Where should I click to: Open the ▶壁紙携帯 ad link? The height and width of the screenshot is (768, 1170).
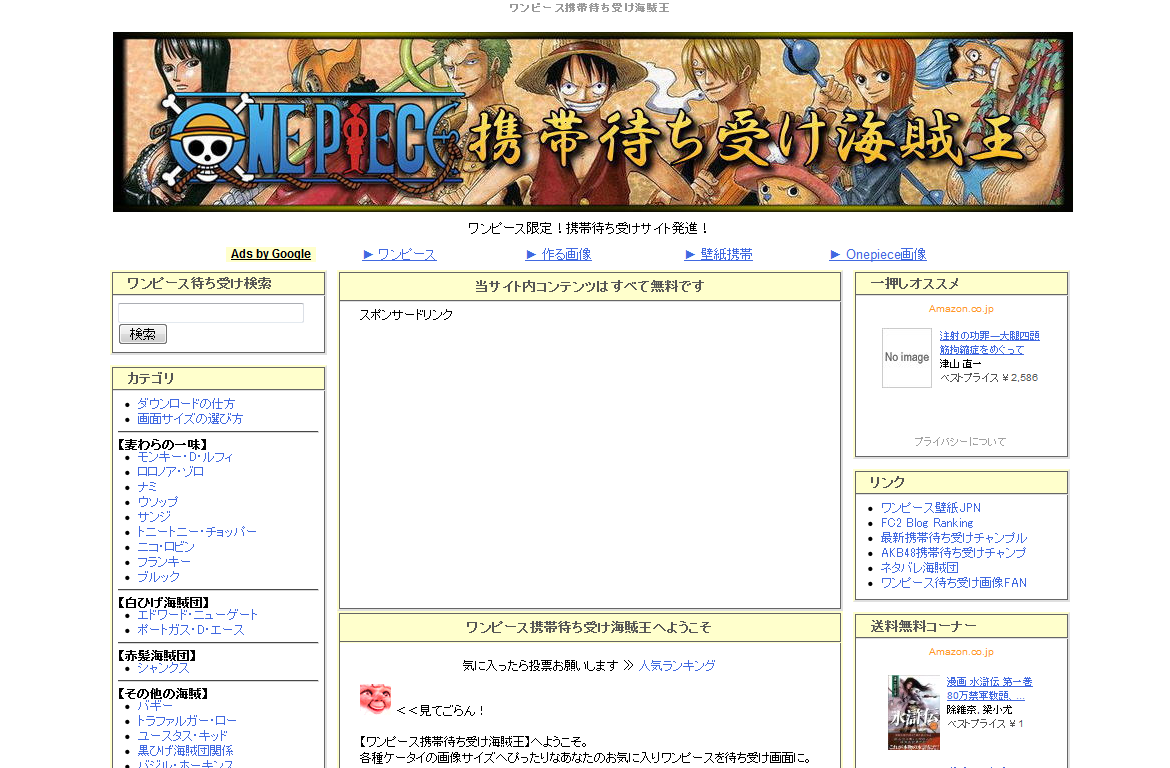click(x=719, y=255)
